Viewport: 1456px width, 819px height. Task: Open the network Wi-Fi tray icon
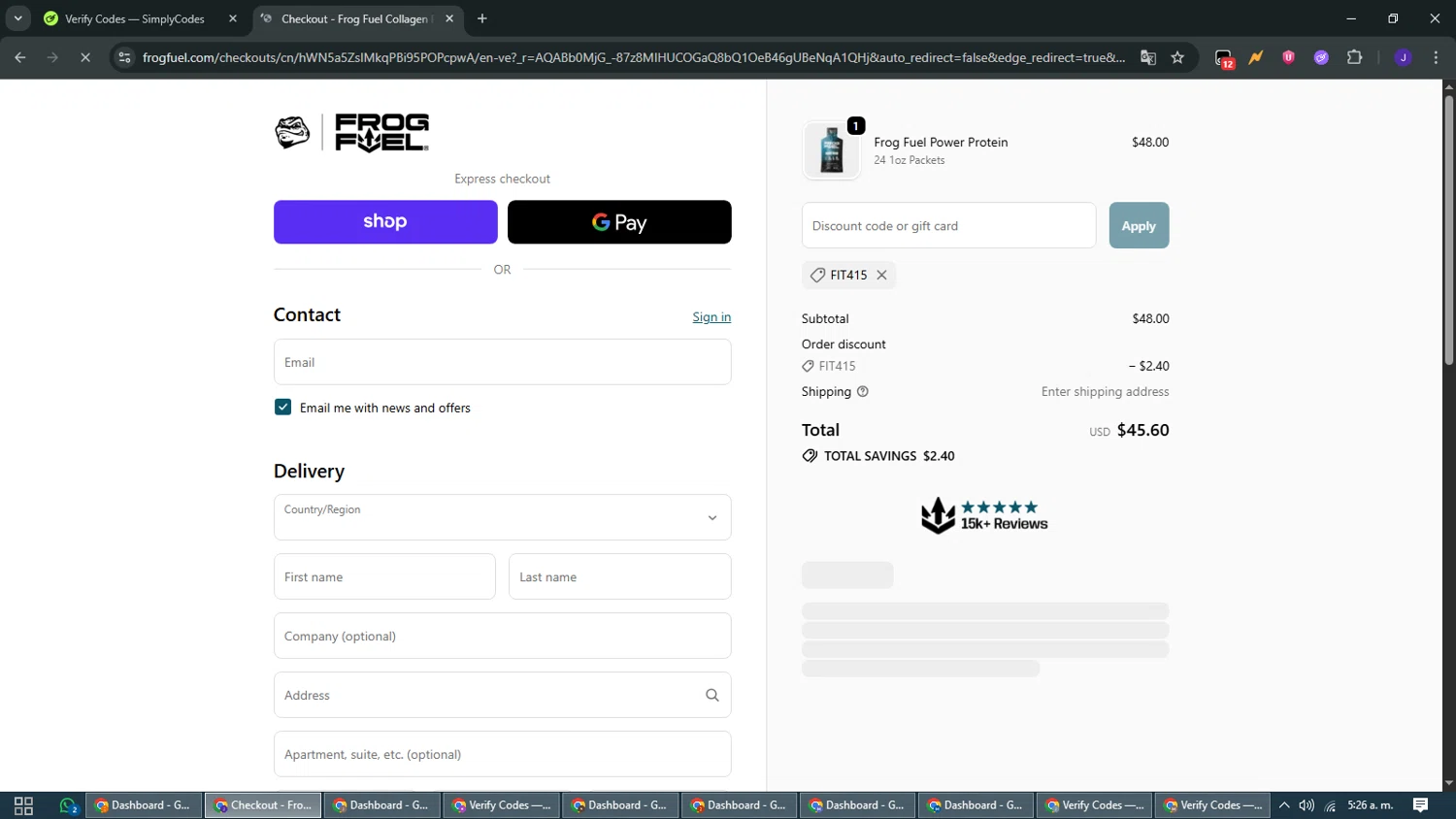[1331, 805]
